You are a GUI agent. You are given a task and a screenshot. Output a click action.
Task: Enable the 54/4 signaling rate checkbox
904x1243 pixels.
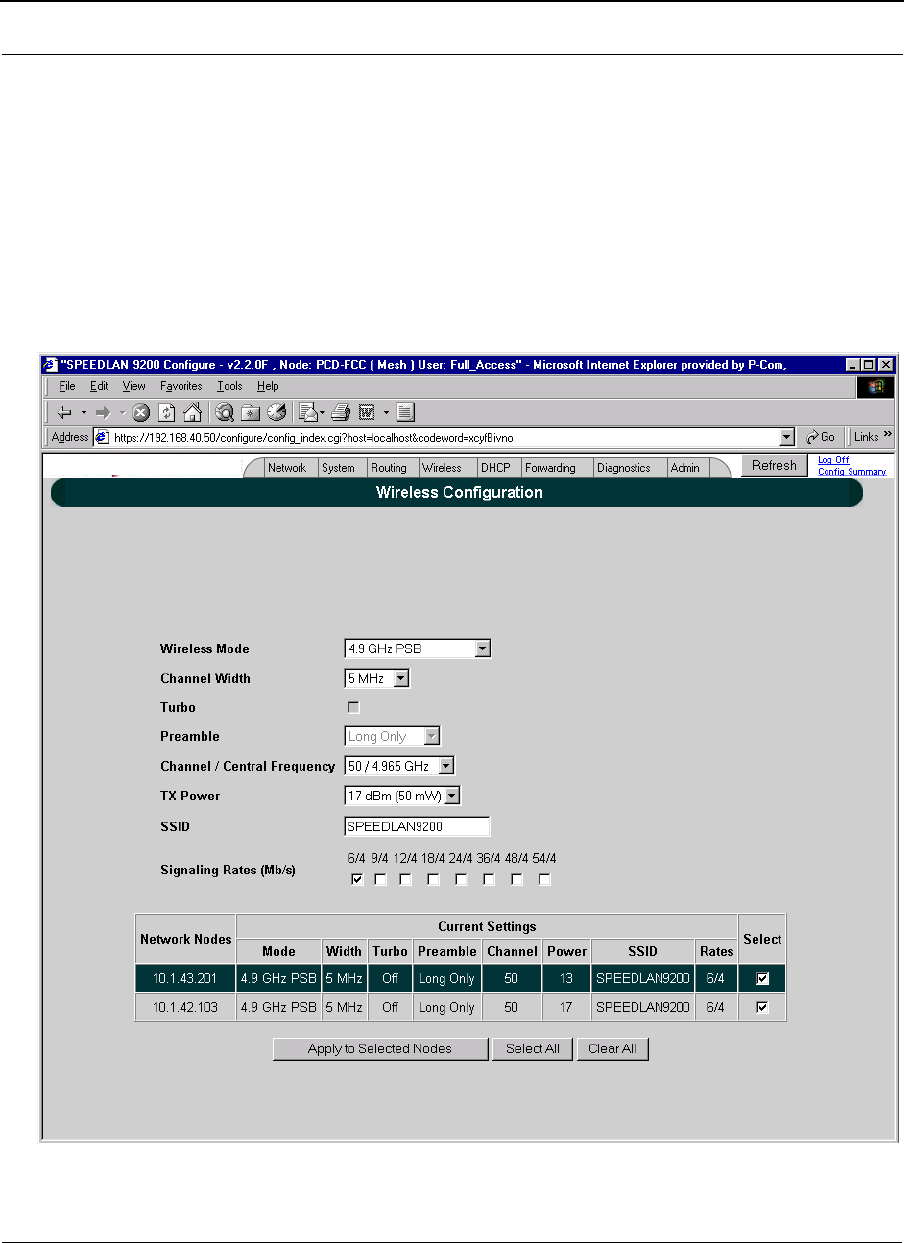[545, 880]
